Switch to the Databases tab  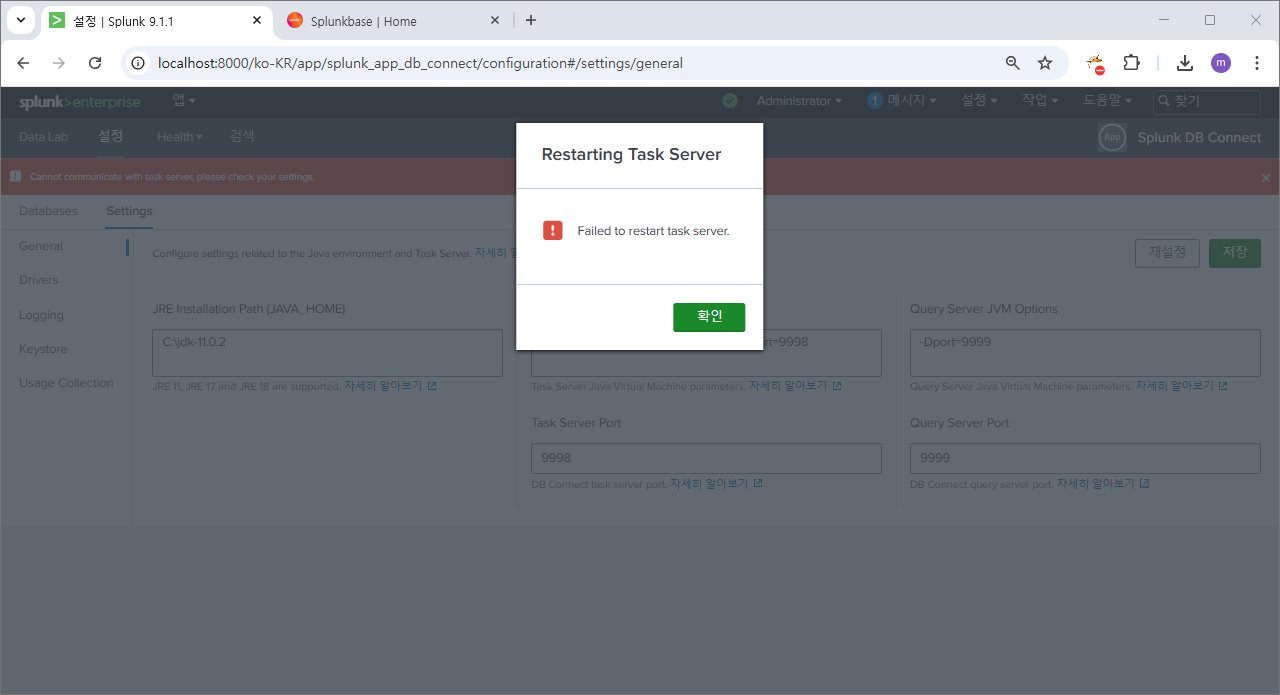[48, 211]
